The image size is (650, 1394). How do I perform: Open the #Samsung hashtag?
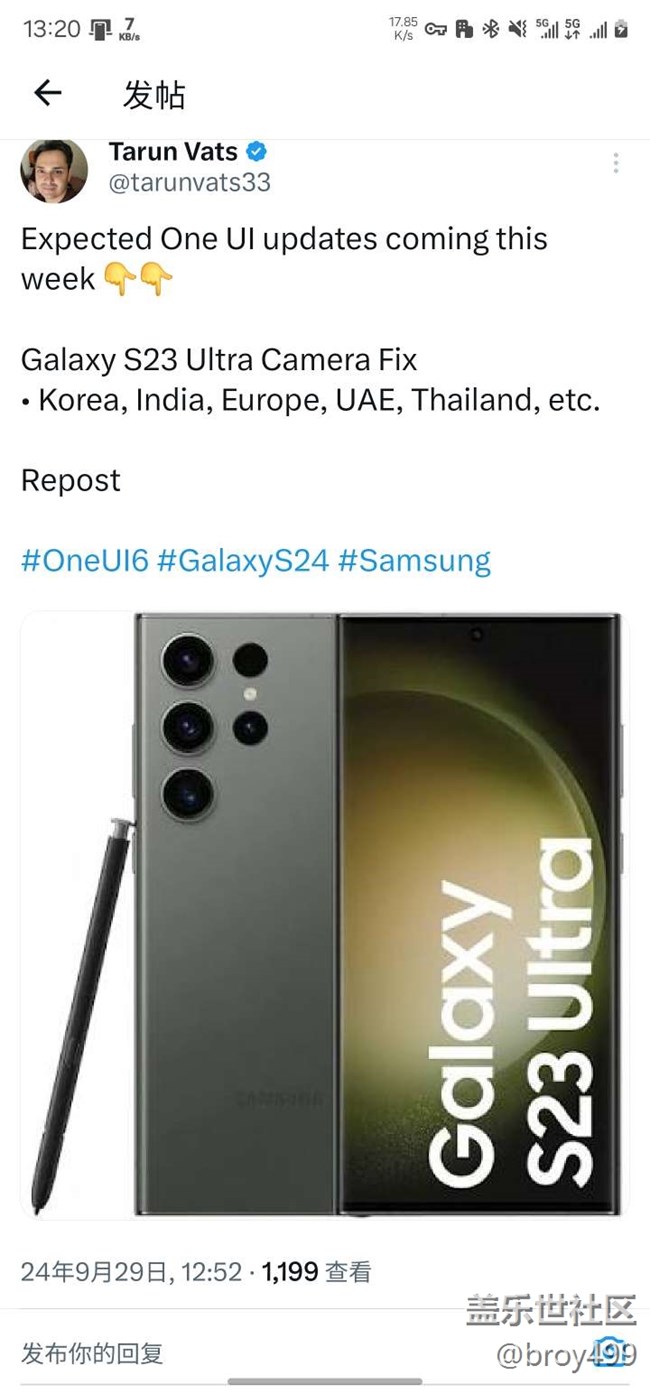coord(414,560)
